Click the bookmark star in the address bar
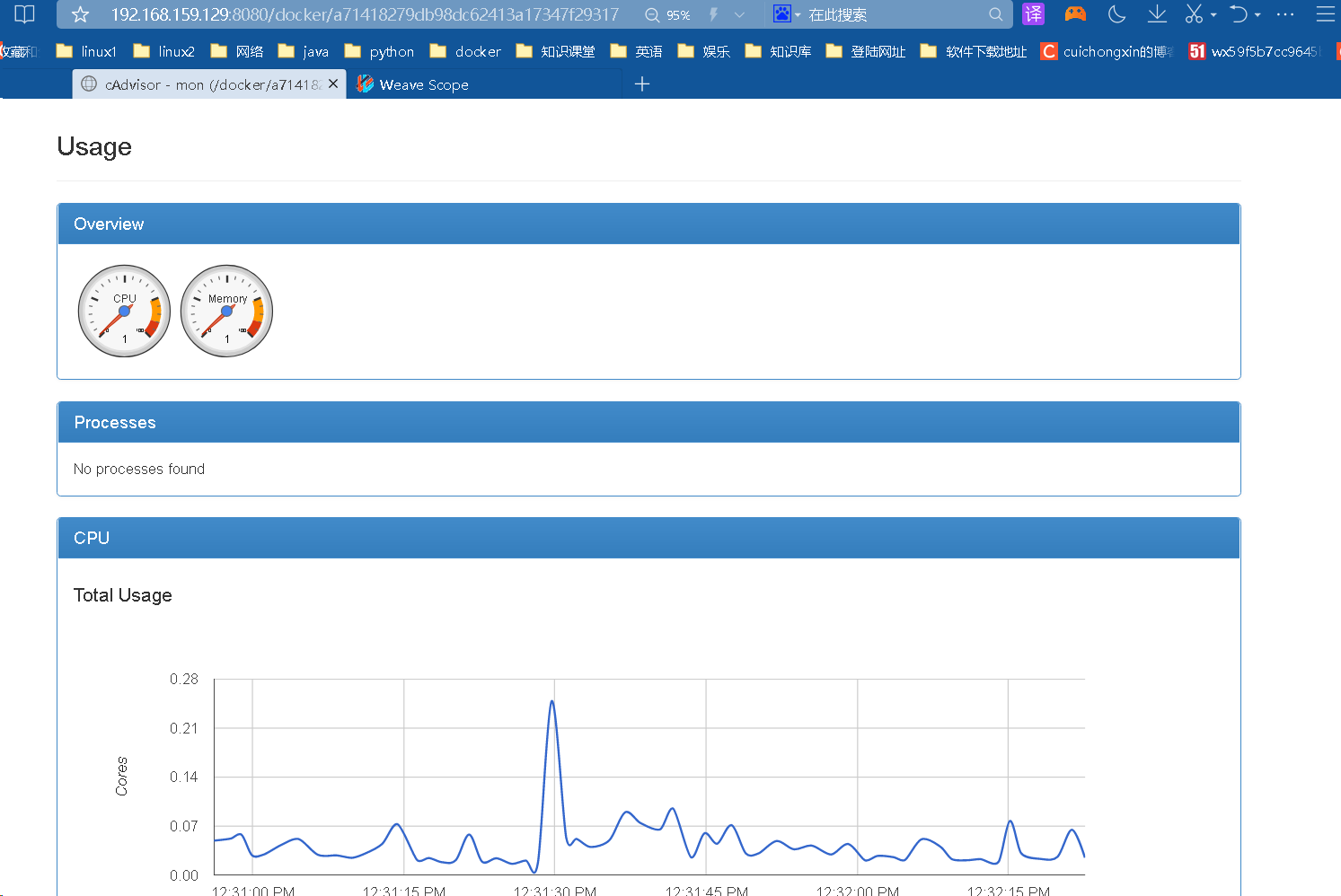1341x896 pixels. click(x=80, y=14)
